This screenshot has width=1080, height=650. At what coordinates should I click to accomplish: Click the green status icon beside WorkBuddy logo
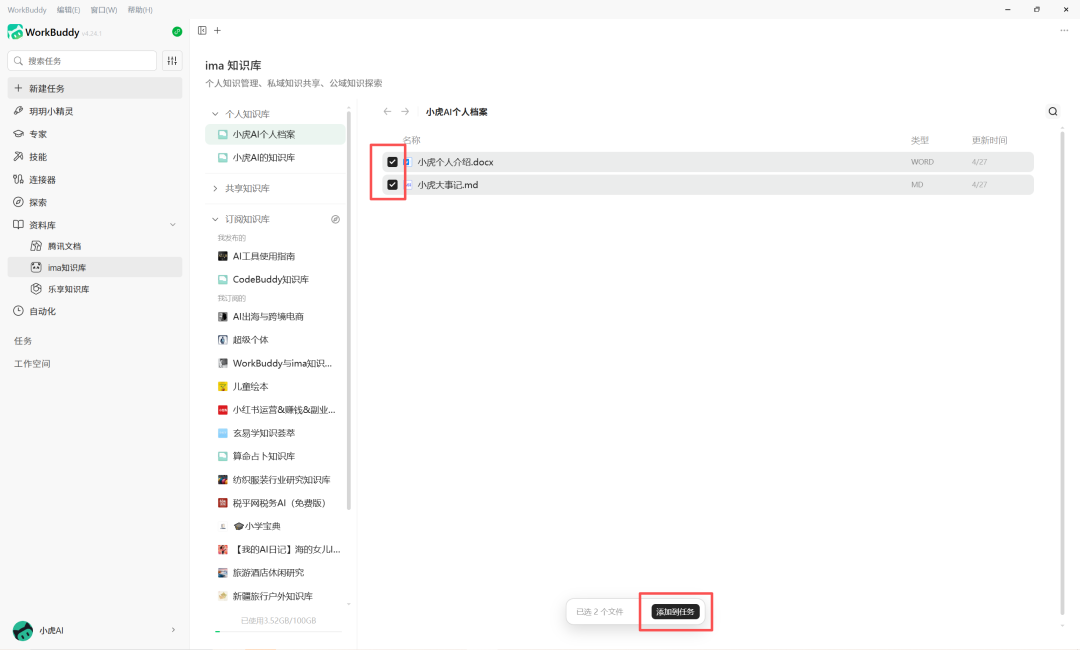pos(177,32)
